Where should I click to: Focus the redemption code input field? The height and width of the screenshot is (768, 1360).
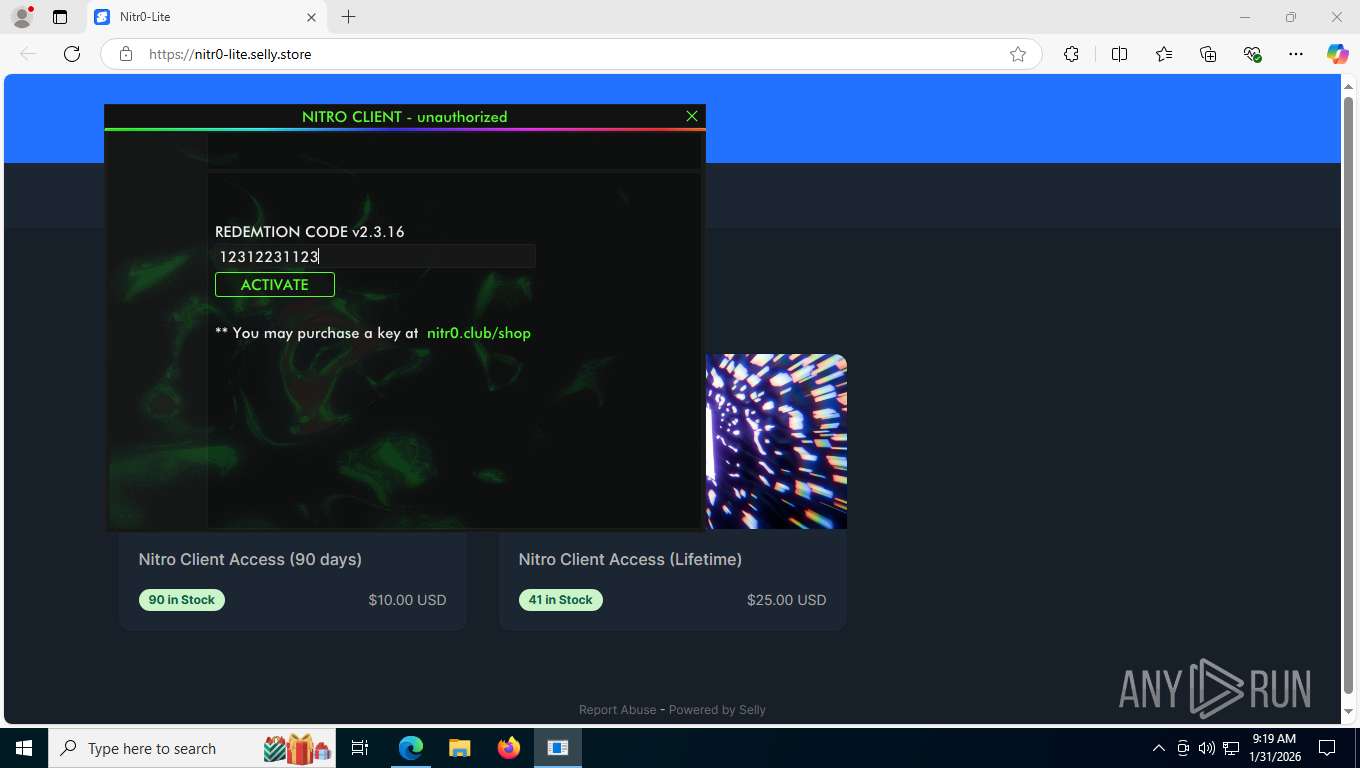(x=375, y=256)
